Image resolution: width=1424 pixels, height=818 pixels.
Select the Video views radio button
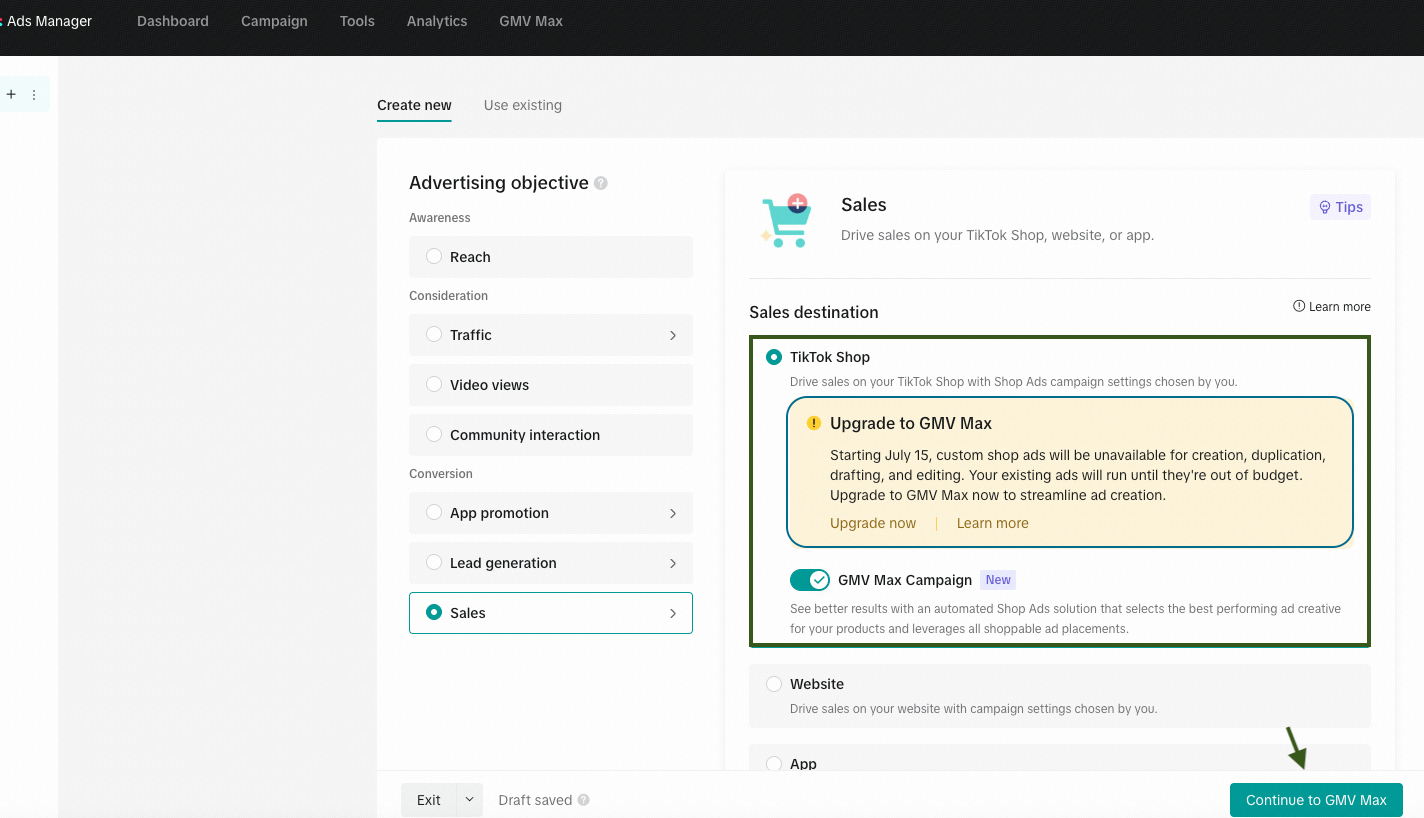434,384
